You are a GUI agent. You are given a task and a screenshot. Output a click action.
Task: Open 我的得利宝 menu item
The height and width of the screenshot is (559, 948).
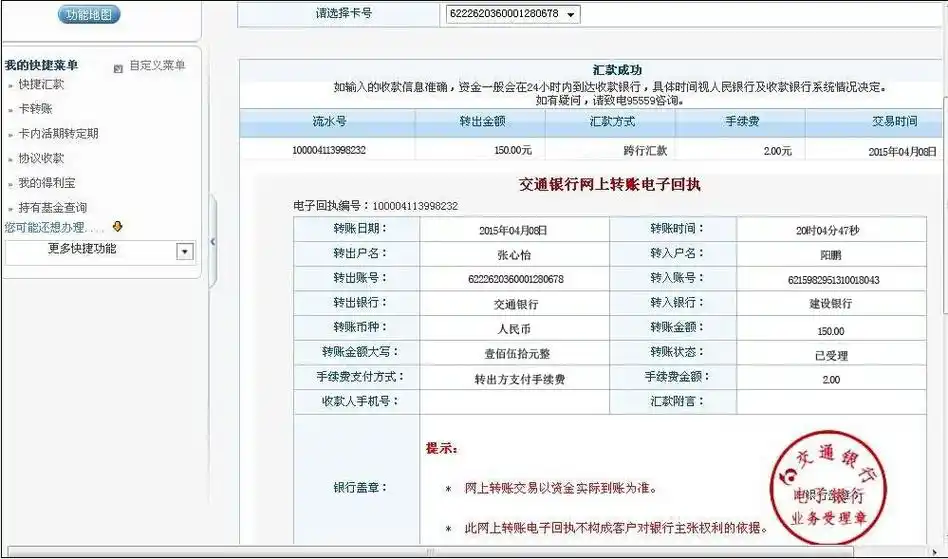click(47, 183)
